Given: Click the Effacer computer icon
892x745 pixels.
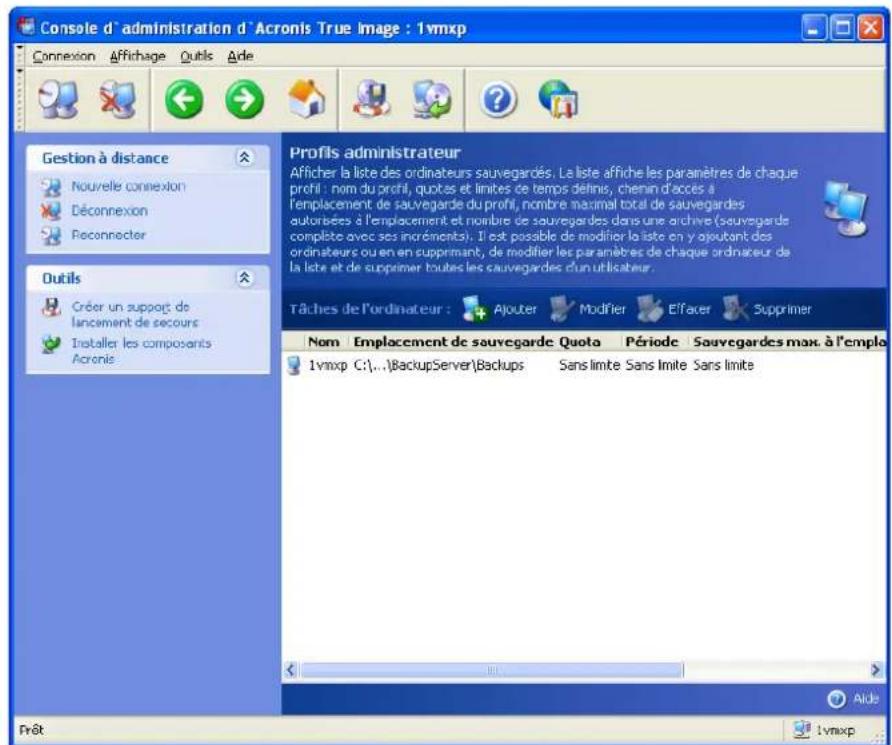Looking at the screenshot, I should click(650, 309).
